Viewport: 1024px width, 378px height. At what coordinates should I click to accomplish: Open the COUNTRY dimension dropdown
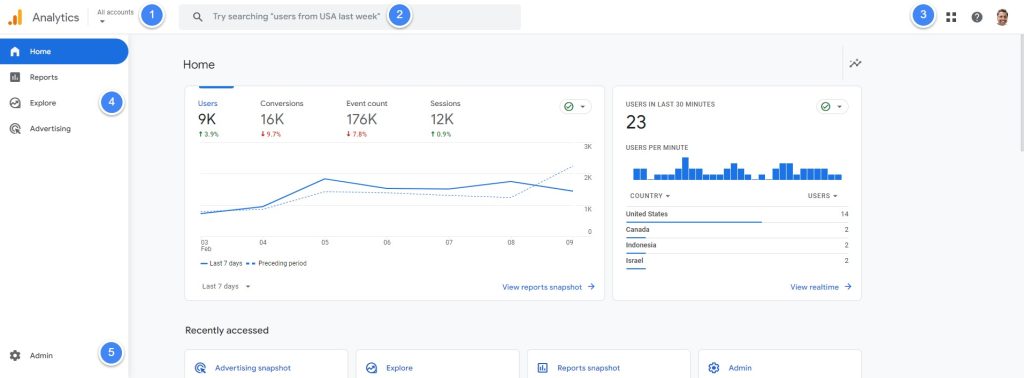click(x=650, y=196)
